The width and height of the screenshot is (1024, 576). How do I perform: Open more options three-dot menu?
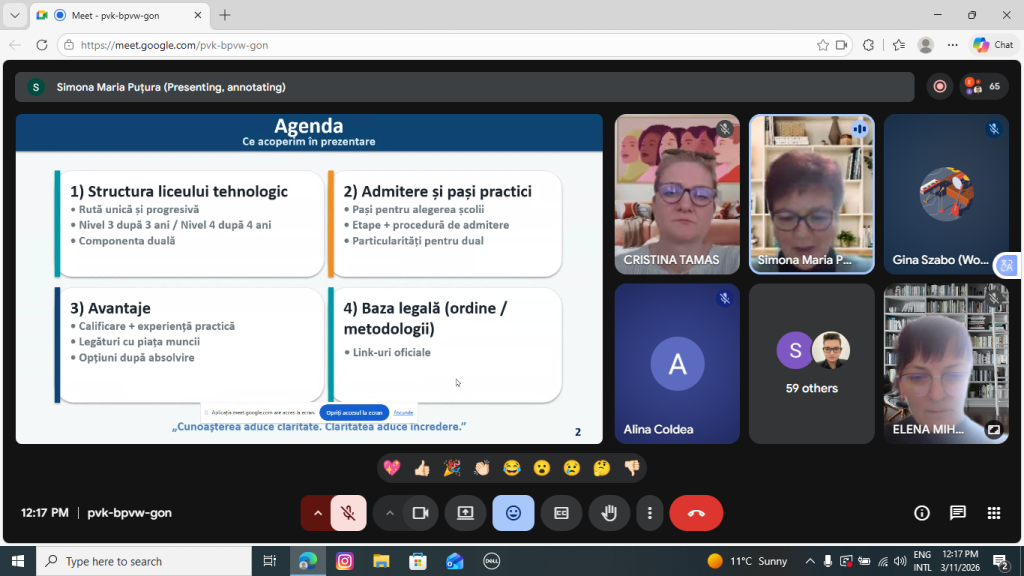(x=650, y=513)
